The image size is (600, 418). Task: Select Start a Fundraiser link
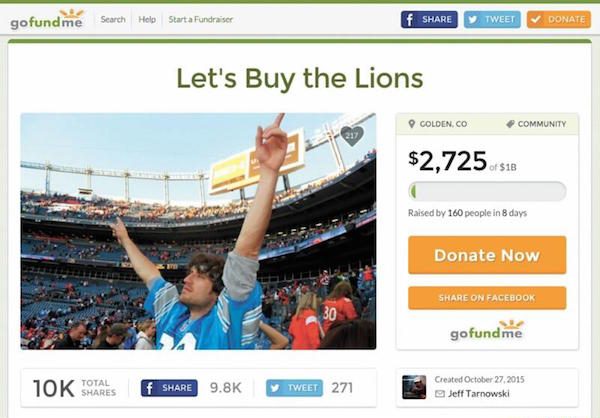[x=201, y=20]
